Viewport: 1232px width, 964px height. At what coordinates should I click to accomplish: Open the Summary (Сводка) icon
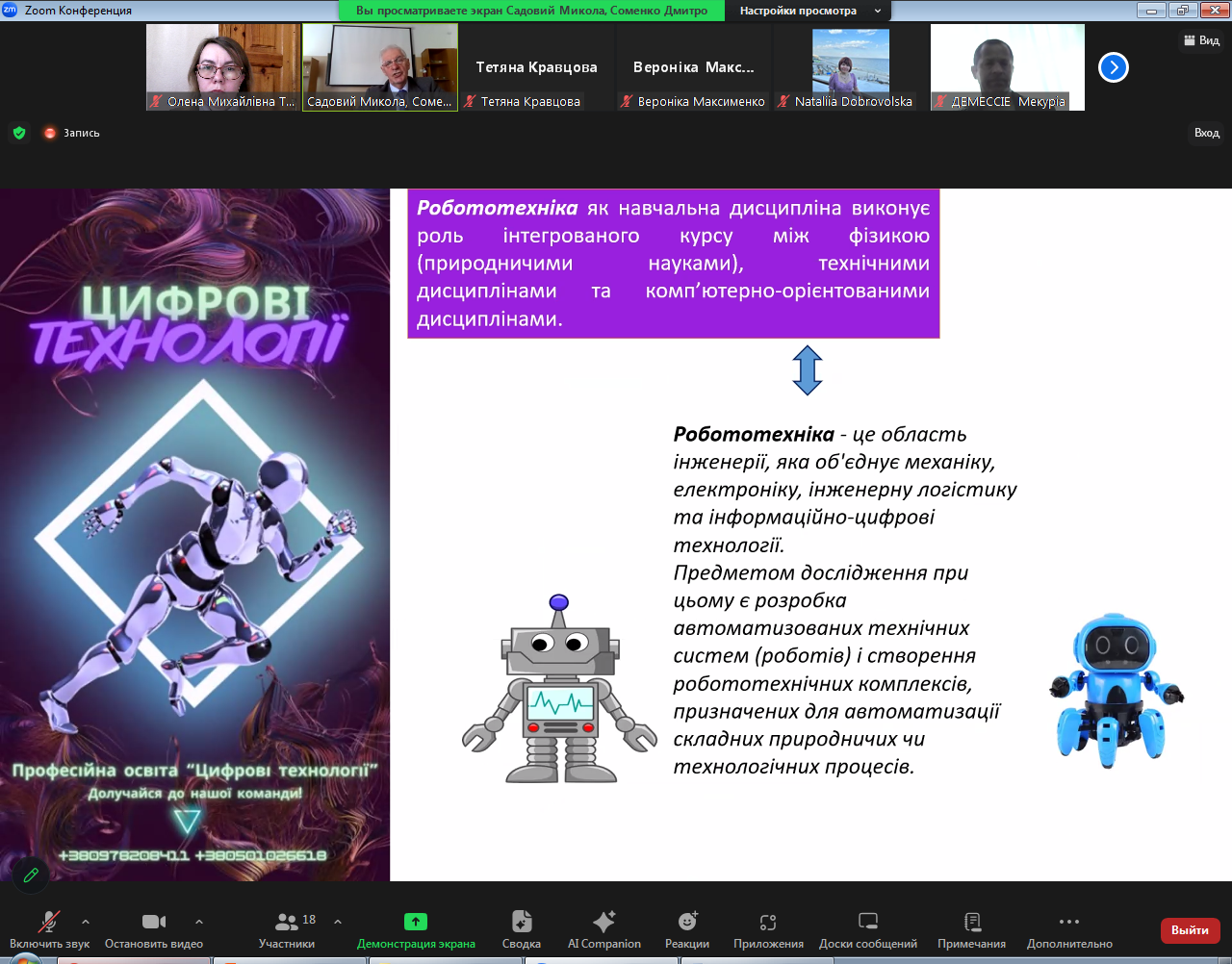(522, 922)
